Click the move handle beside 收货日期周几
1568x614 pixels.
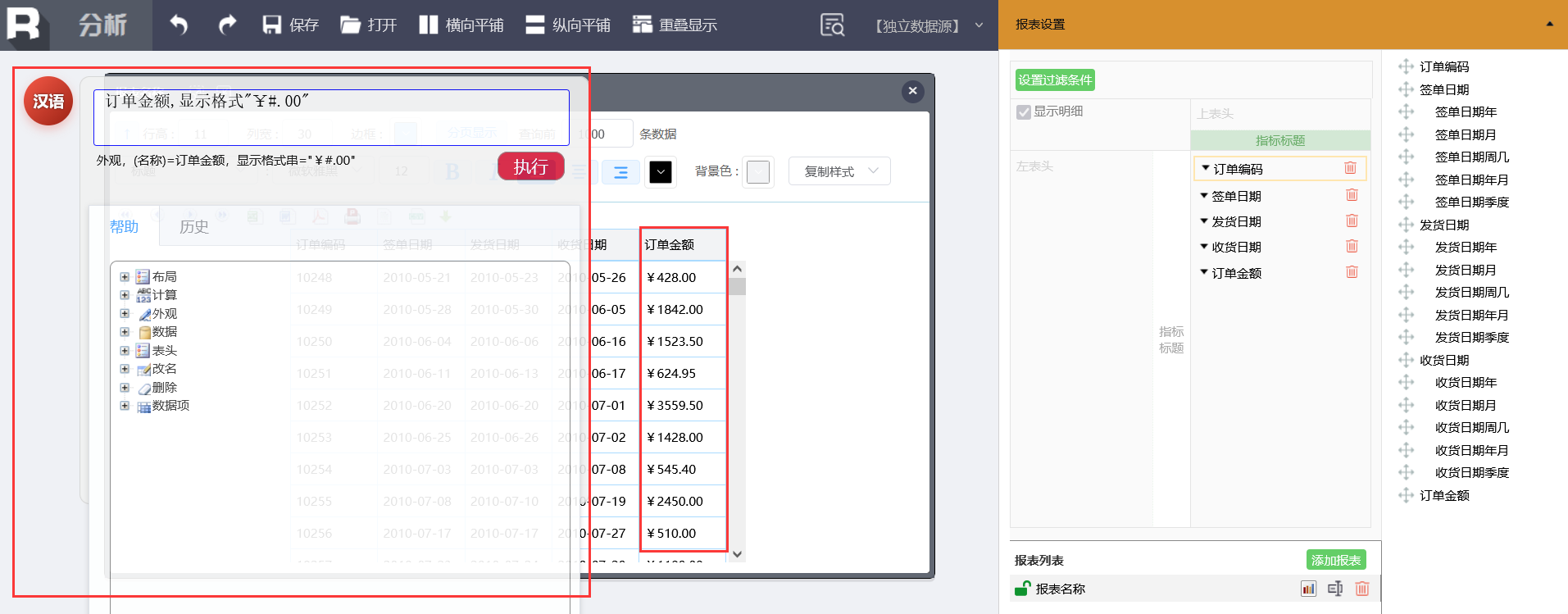(1407, 427)
